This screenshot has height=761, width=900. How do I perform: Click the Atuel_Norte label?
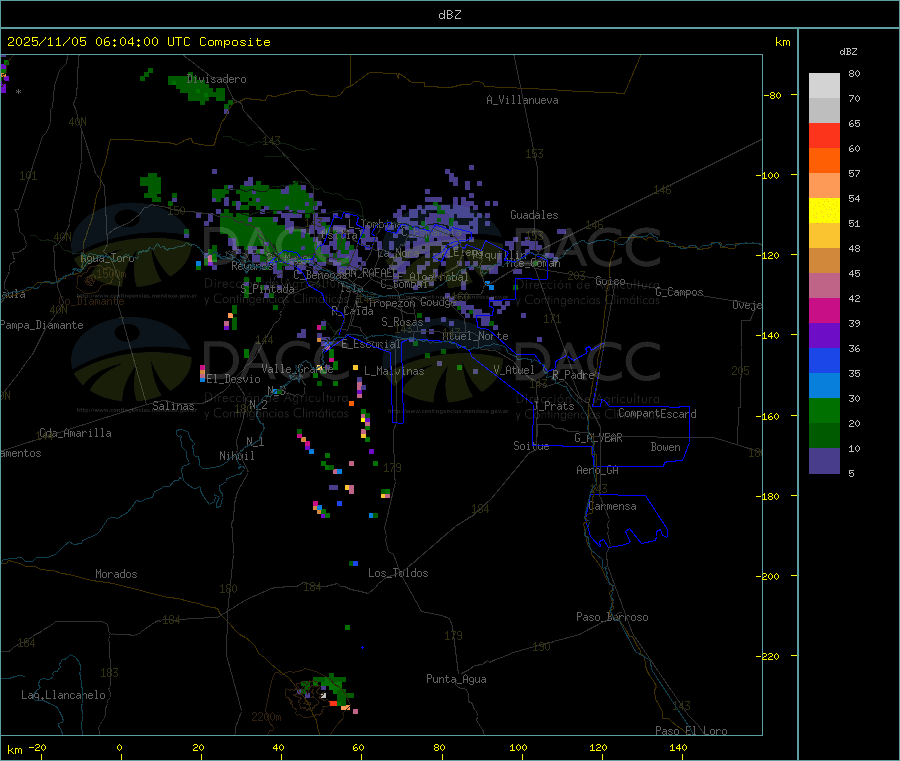(x=475, y=336)
